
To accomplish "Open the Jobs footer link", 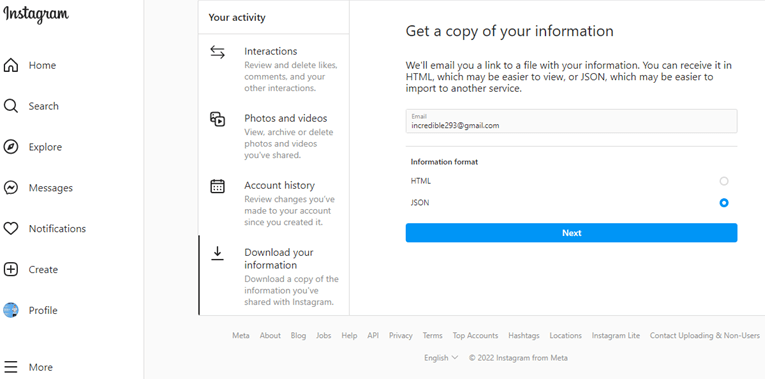I will [x=323, y=336].
